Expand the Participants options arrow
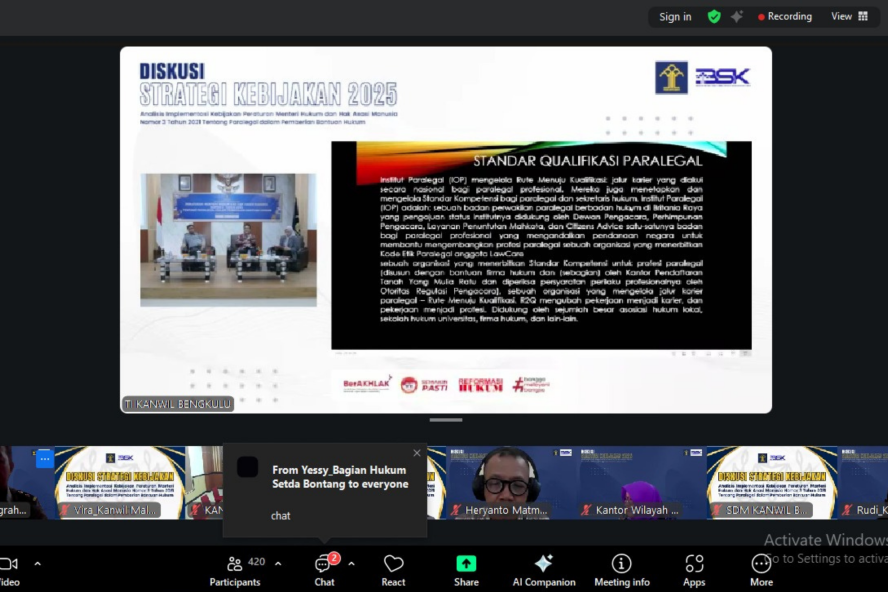Screen dimensions: 888x592 (x=278, y=563)
